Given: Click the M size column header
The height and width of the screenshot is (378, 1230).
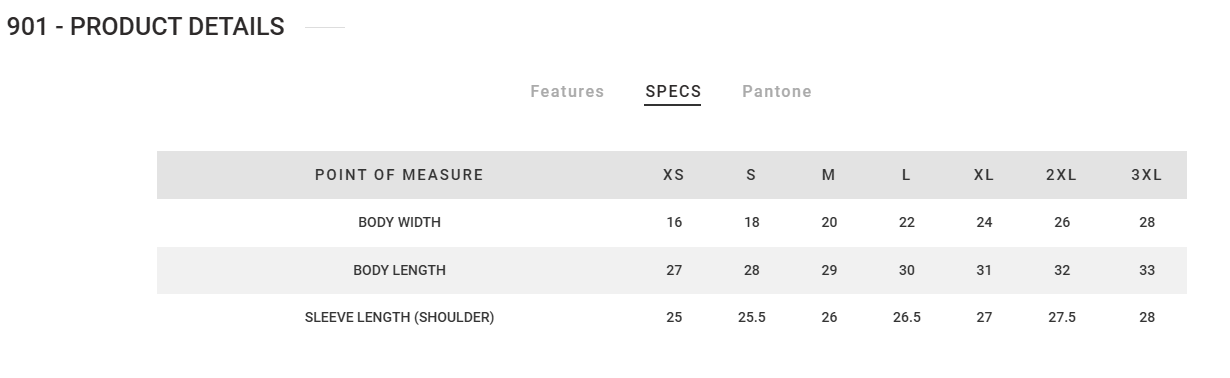Looking at the screenshot, I should click(829, 175).
